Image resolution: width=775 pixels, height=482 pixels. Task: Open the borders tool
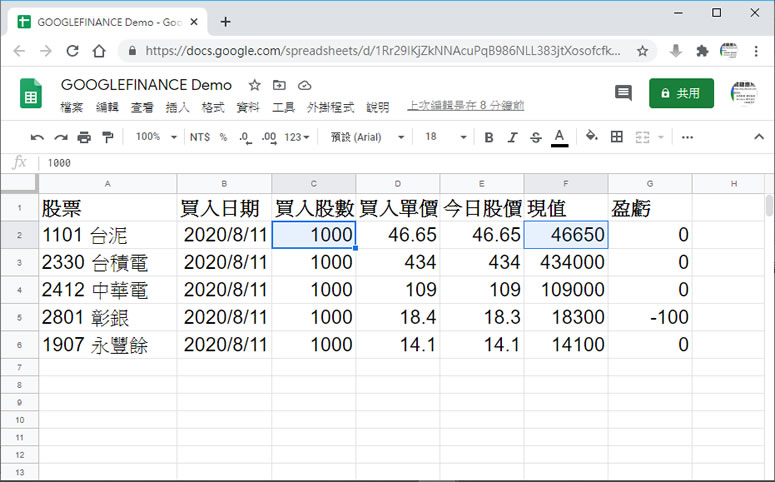coord(617,137)
